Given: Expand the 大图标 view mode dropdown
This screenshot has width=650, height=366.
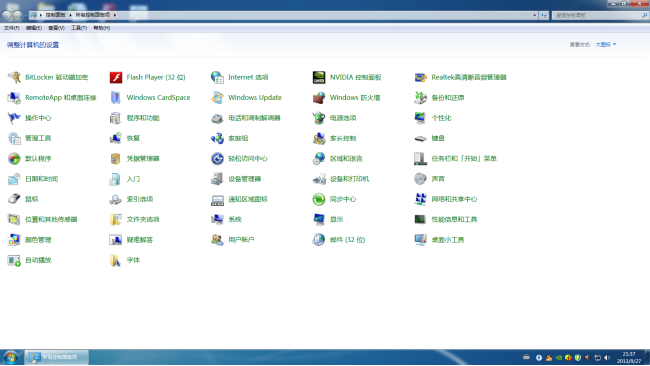Looking at the screenshot, I should tap(606, 44).
